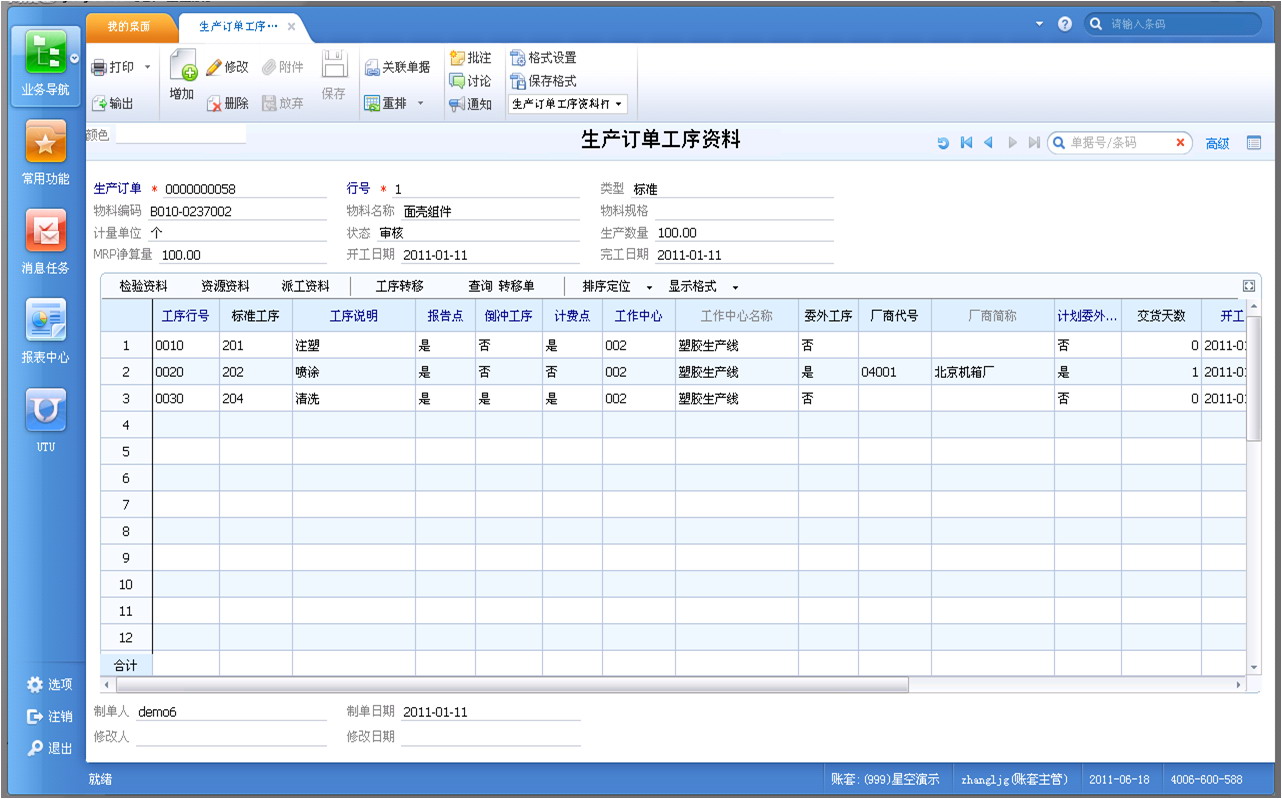The width and height of the screenshot is (1282, 799).
Task: Open 常用功能 favorites star icon
Action: pos(46,143)
